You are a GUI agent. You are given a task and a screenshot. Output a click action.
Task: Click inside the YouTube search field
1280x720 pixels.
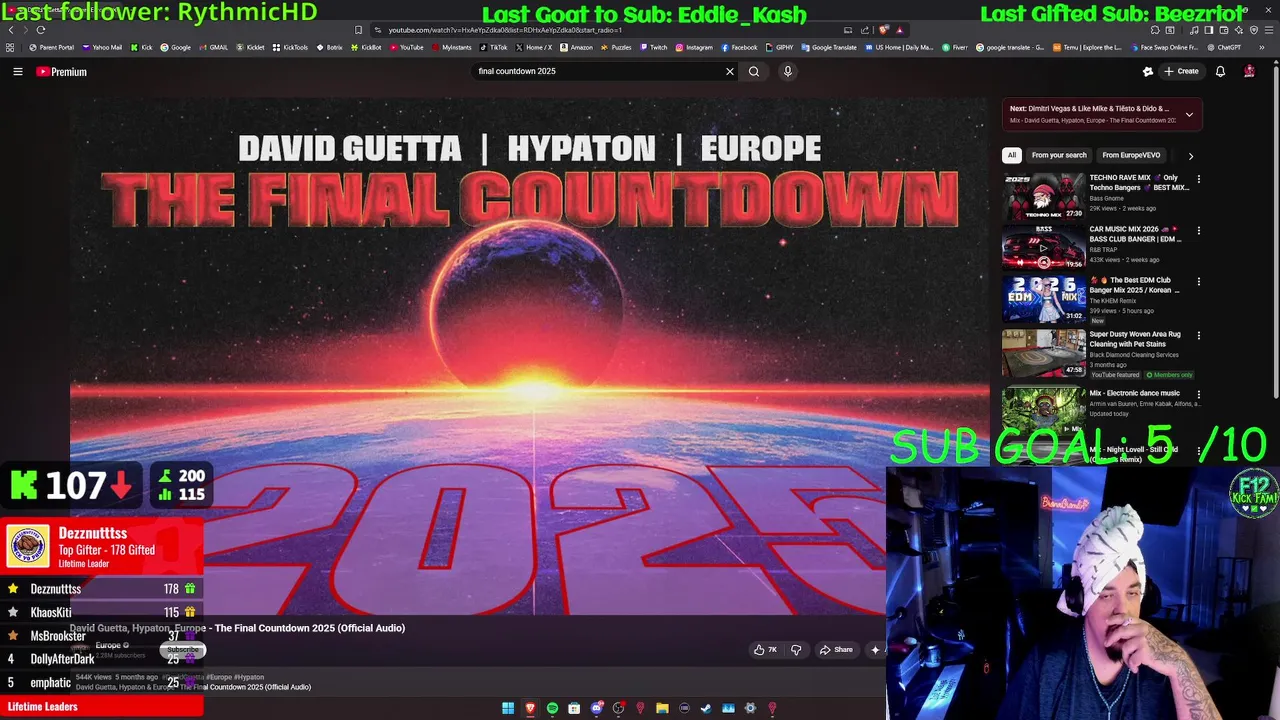598,71
